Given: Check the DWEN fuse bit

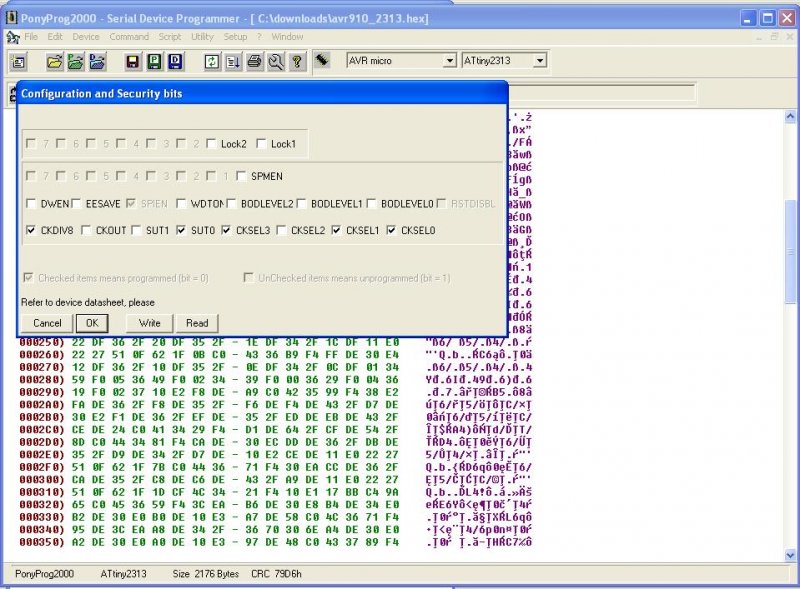Looking at the screenshot, I should [x=31, y=204].
